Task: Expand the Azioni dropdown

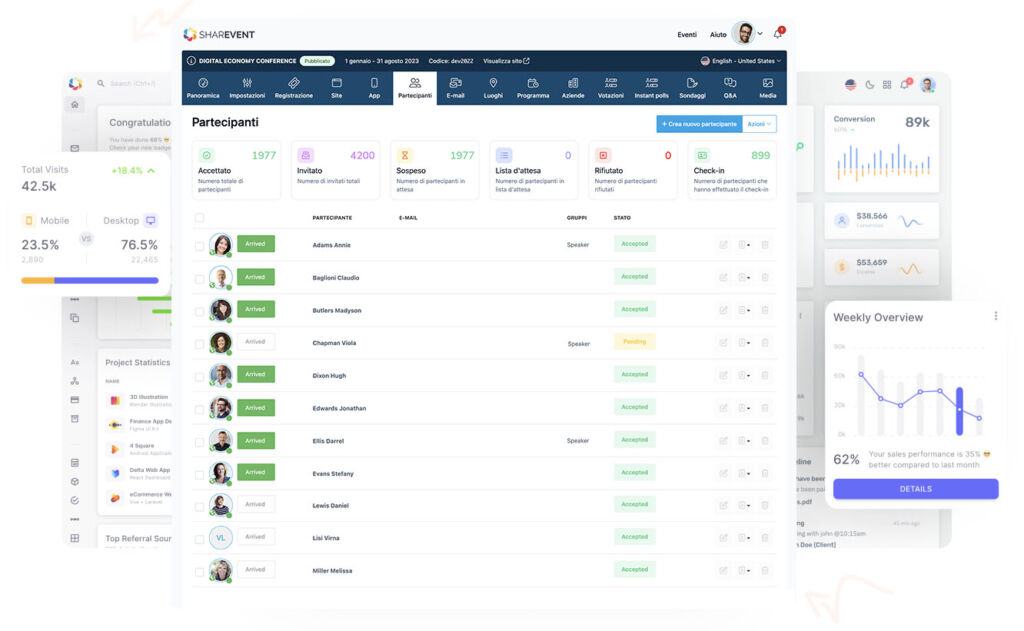Action: [760, 124]
